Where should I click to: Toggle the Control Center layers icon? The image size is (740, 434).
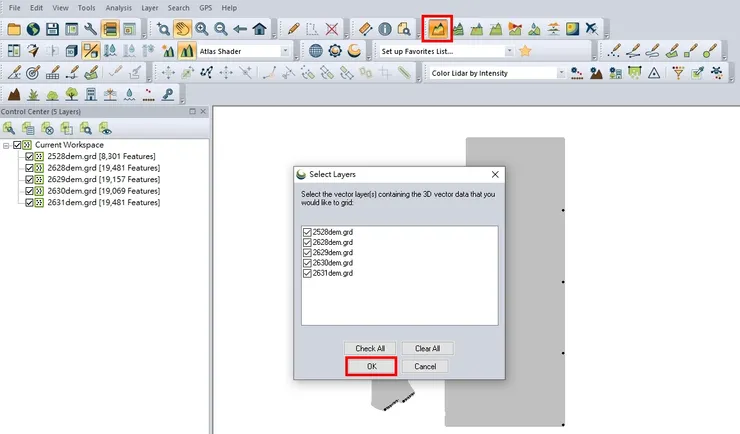tap(109, 29)
